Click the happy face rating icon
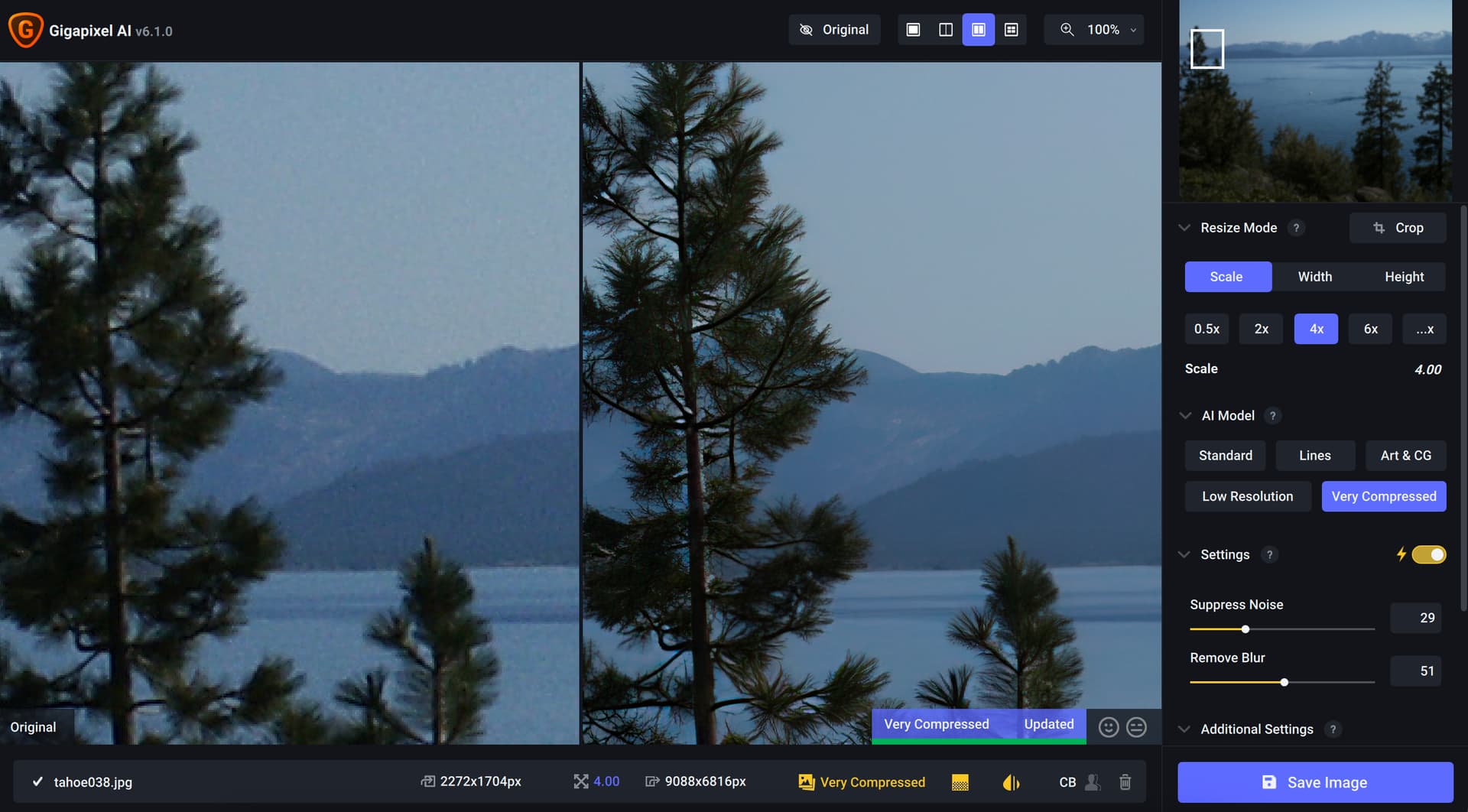The image size is (1468, 812). point(1109,727)
